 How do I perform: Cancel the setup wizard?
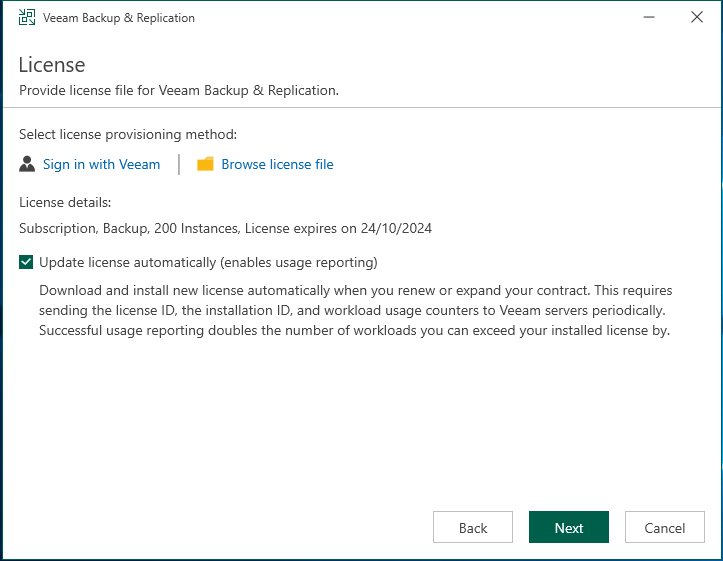click(664, 527)
